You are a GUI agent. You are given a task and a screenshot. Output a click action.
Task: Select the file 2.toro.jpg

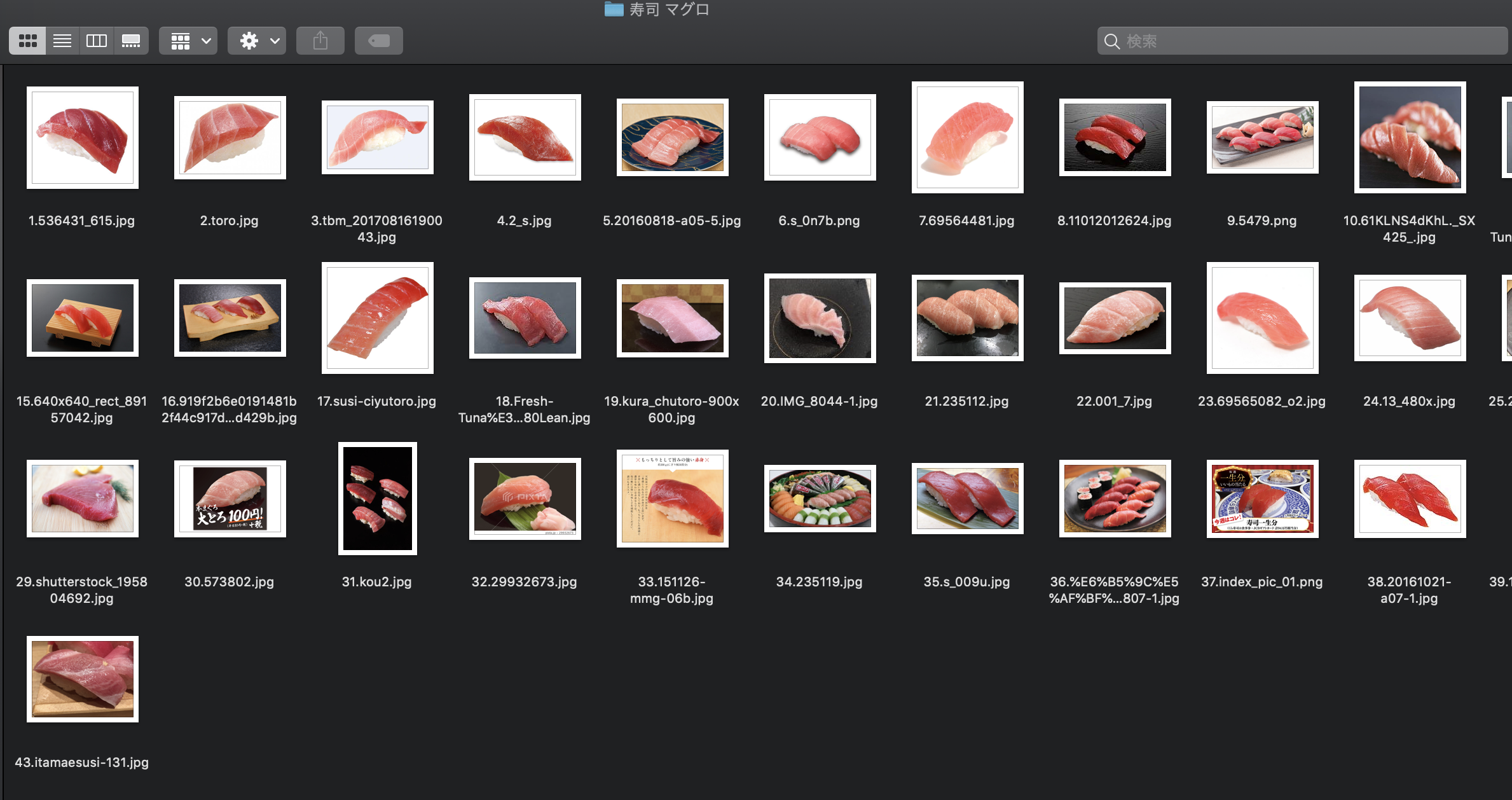230,137
